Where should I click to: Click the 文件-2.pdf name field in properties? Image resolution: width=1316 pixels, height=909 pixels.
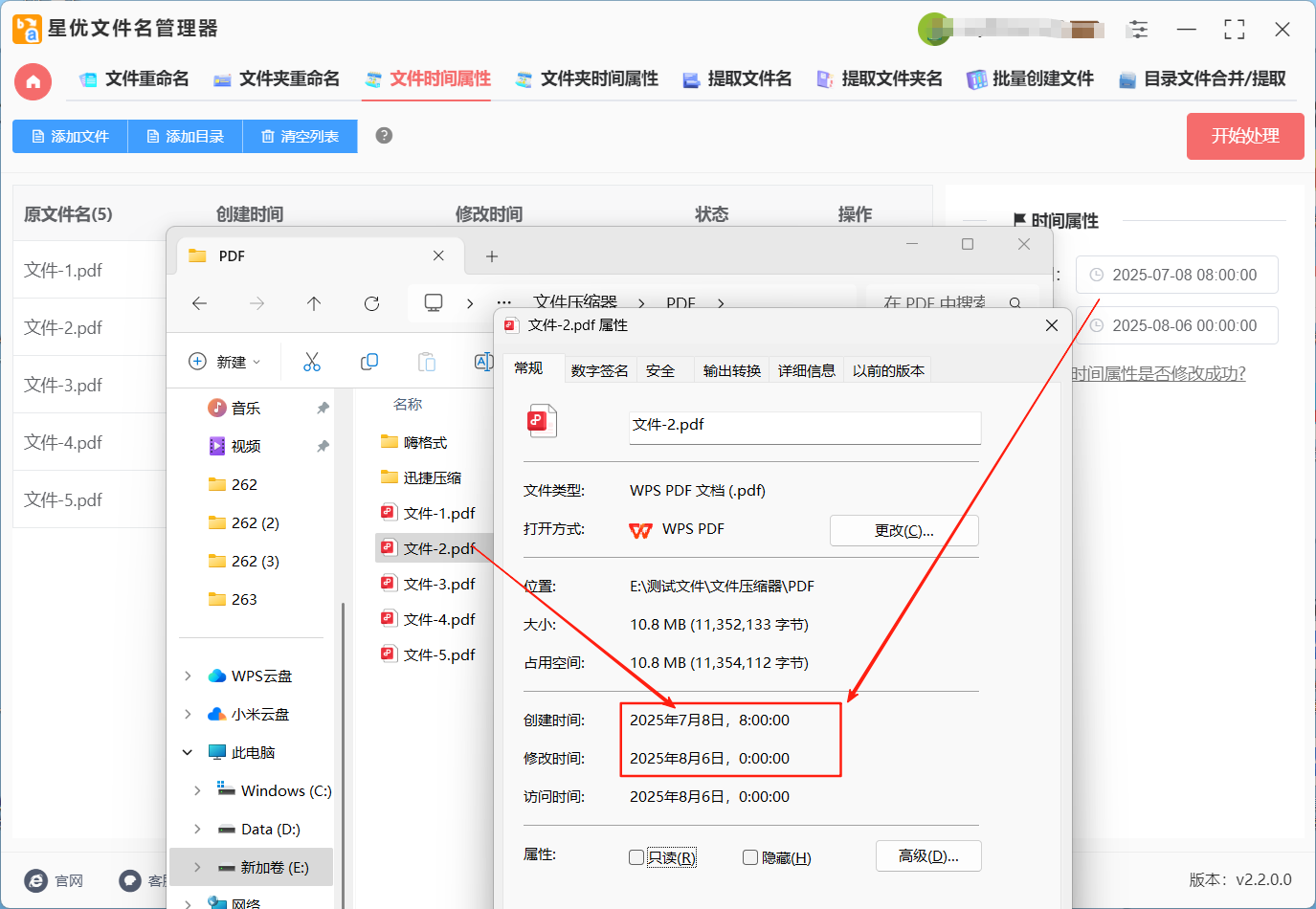coord(805,427)
